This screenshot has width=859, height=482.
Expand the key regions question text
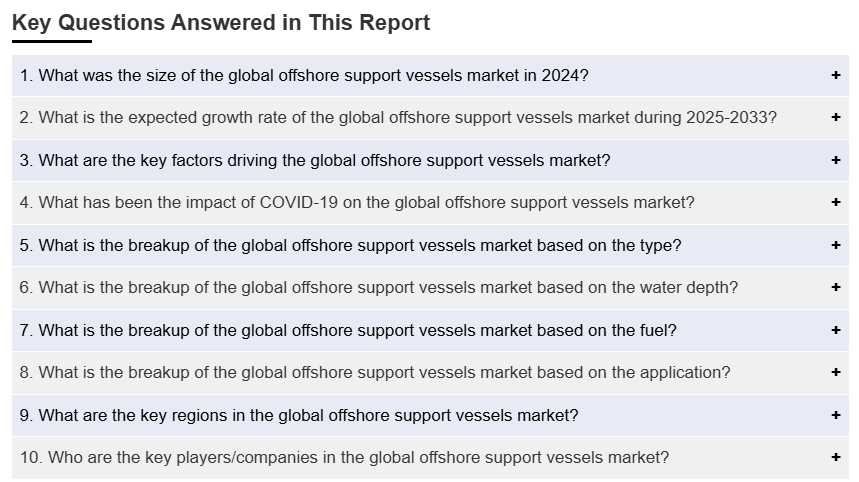(x=299, y=415)
